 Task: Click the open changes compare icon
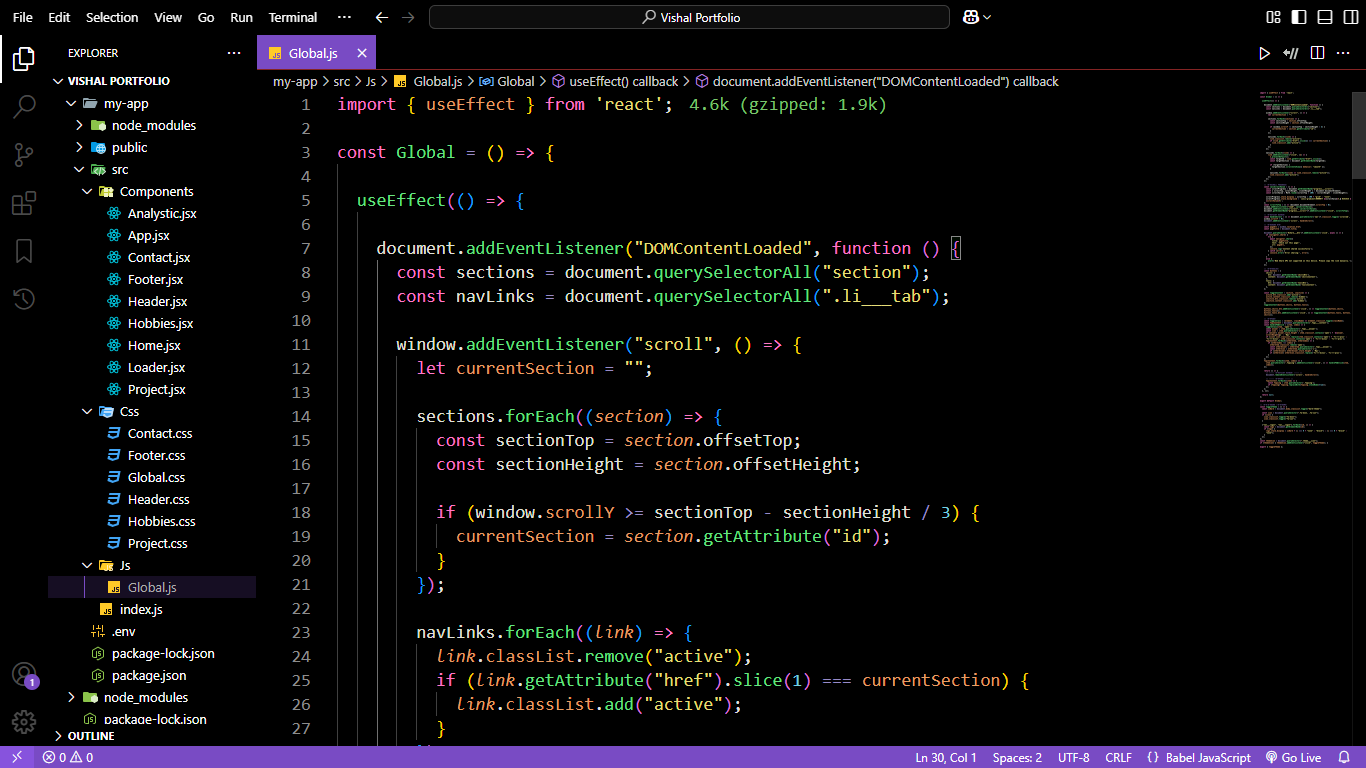click(1291, 53)
